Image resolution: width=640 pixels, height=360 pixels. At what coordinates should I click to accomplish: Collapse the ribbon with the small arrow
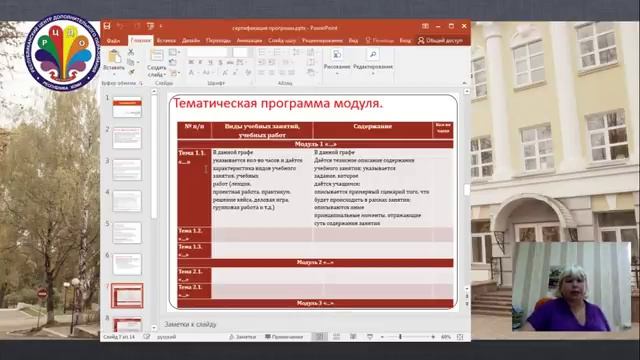pos(464,83)
